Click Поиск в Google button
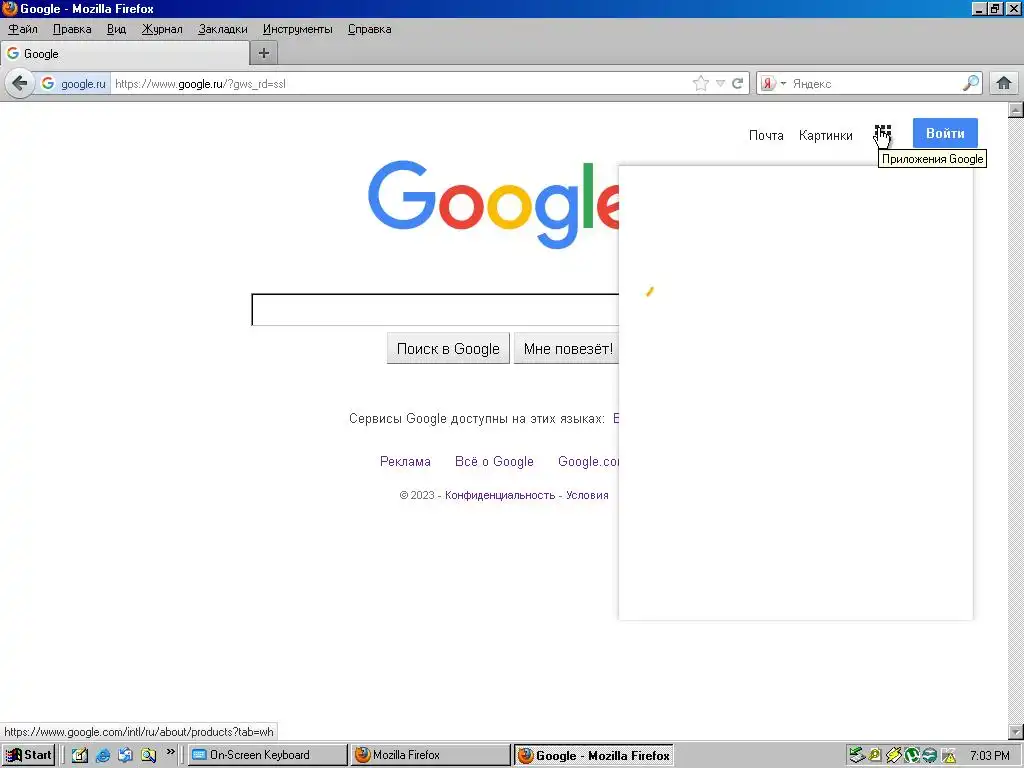The height and width of the screenshot is (768, 1024). [x=448, y=349]
